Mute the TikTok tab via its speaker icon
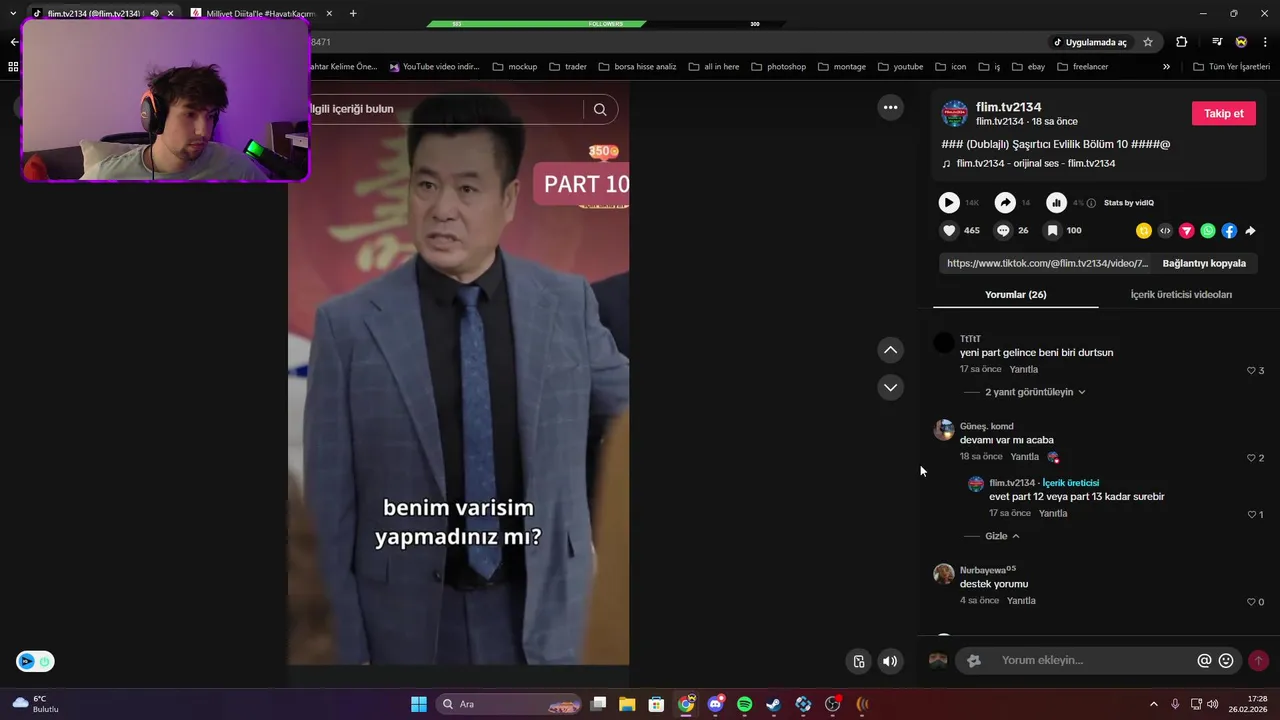The image size is (1280, 720). [154, 13]
